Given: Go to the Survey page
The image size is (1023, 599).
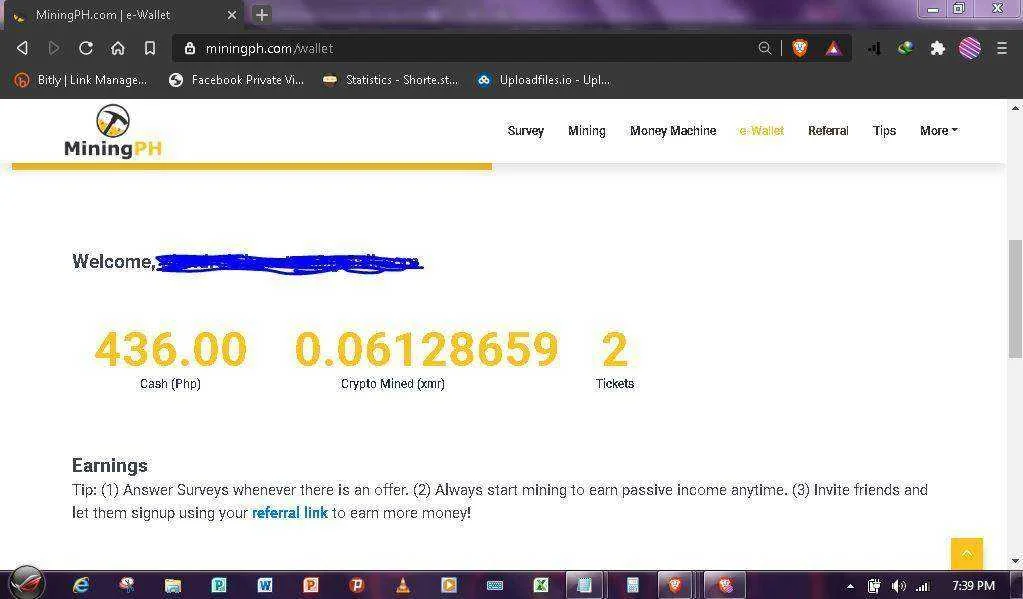Looking at the screenshot, I should [525, 131].
